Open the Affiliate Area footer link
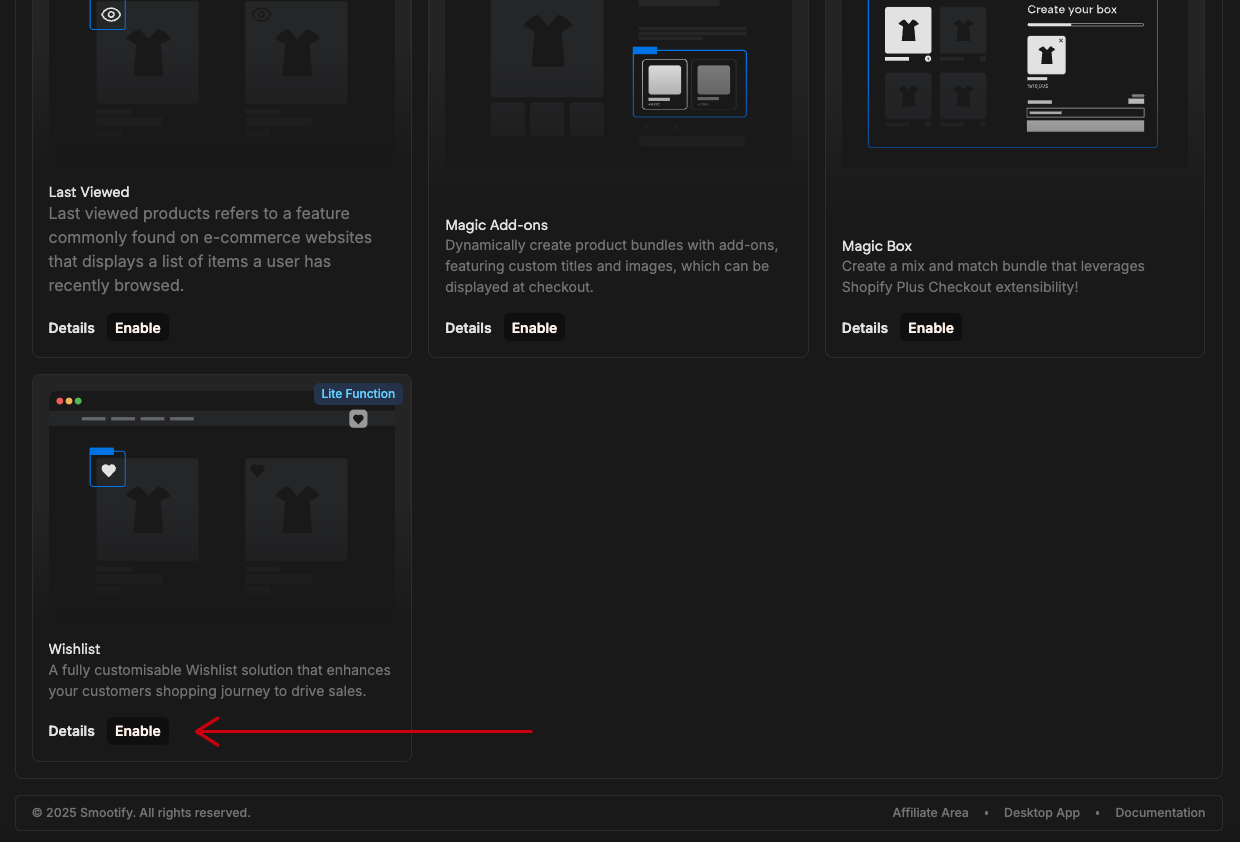The image size is (1240, 842). [930, 813]
